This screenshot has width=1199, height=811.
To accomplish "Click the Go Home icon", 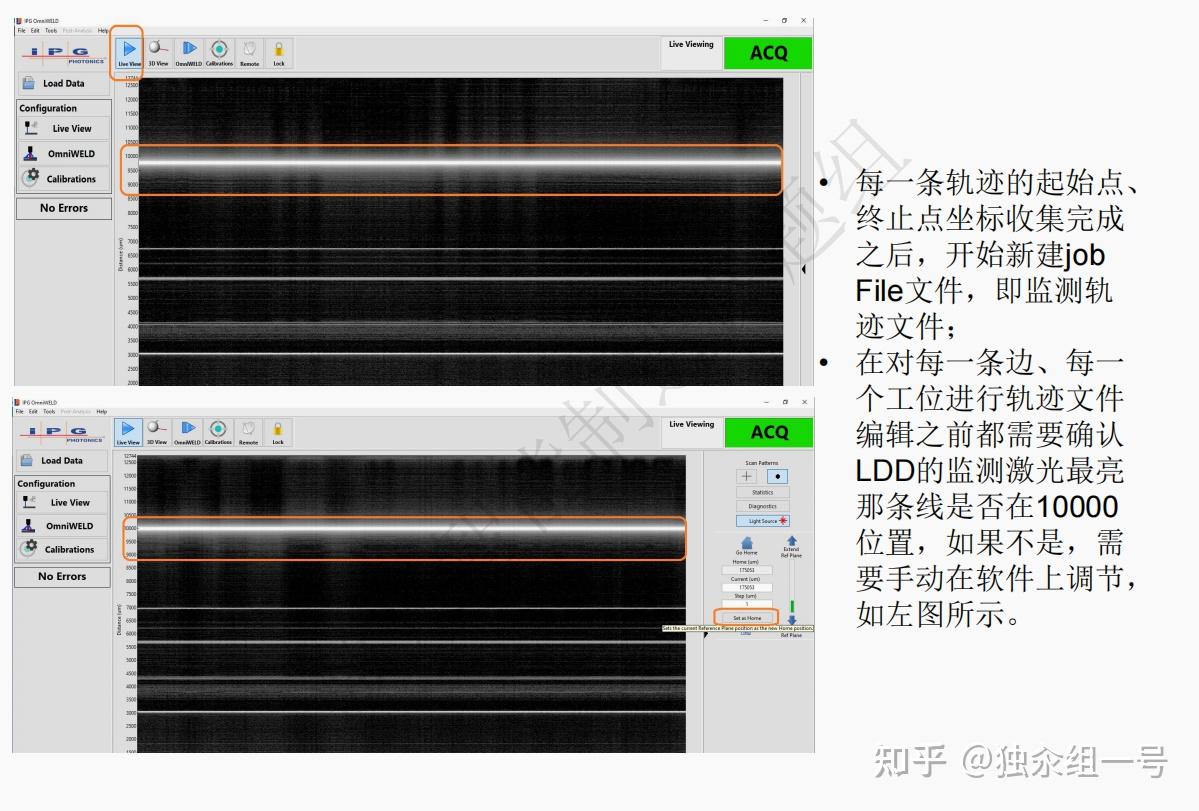I will 746,542.
